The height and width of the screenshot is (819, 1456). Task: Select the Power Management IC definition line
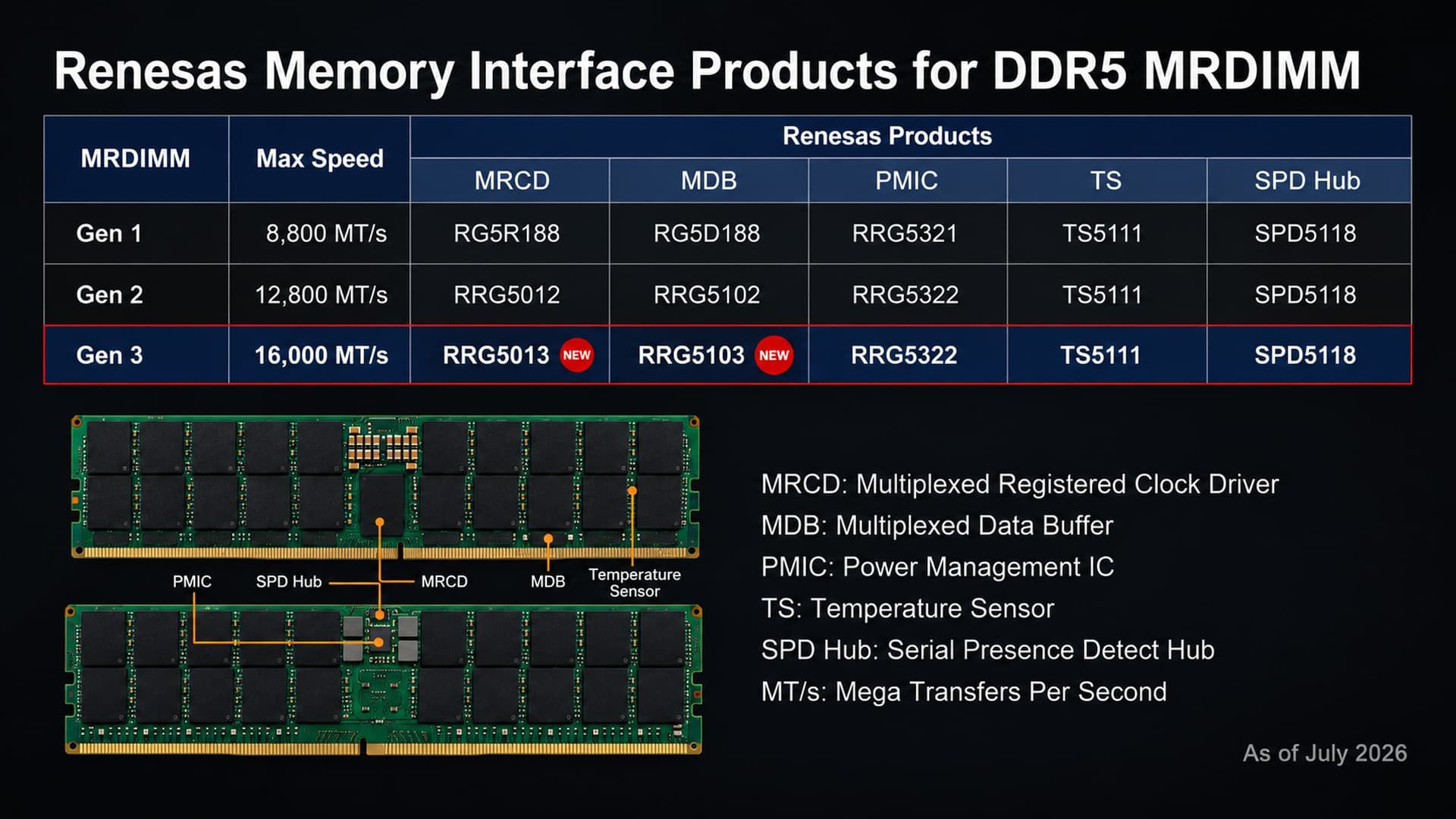[937, 567]
